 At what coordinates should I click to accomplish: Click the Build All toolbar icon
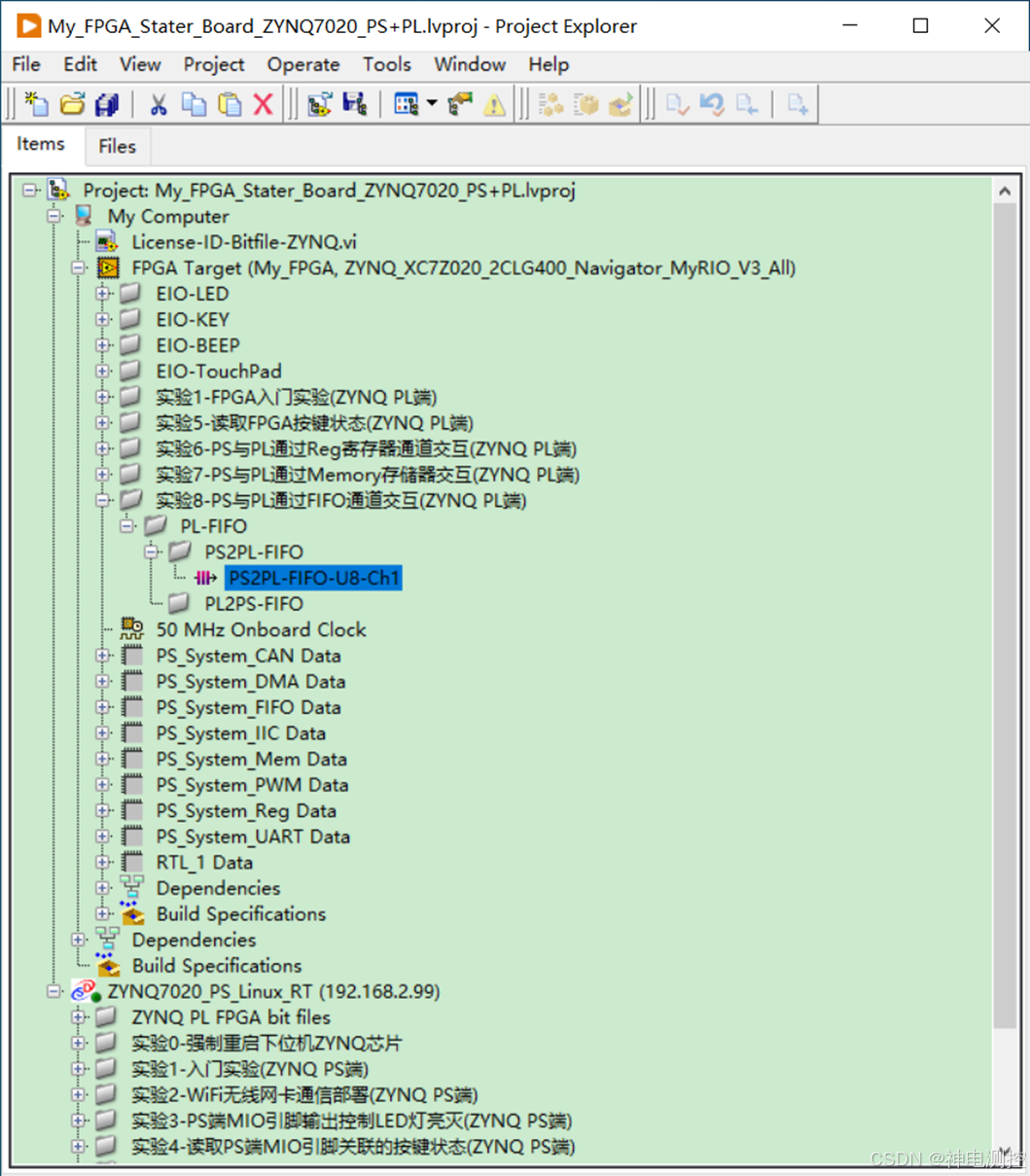pyautogui.click(x=551, y=104)
